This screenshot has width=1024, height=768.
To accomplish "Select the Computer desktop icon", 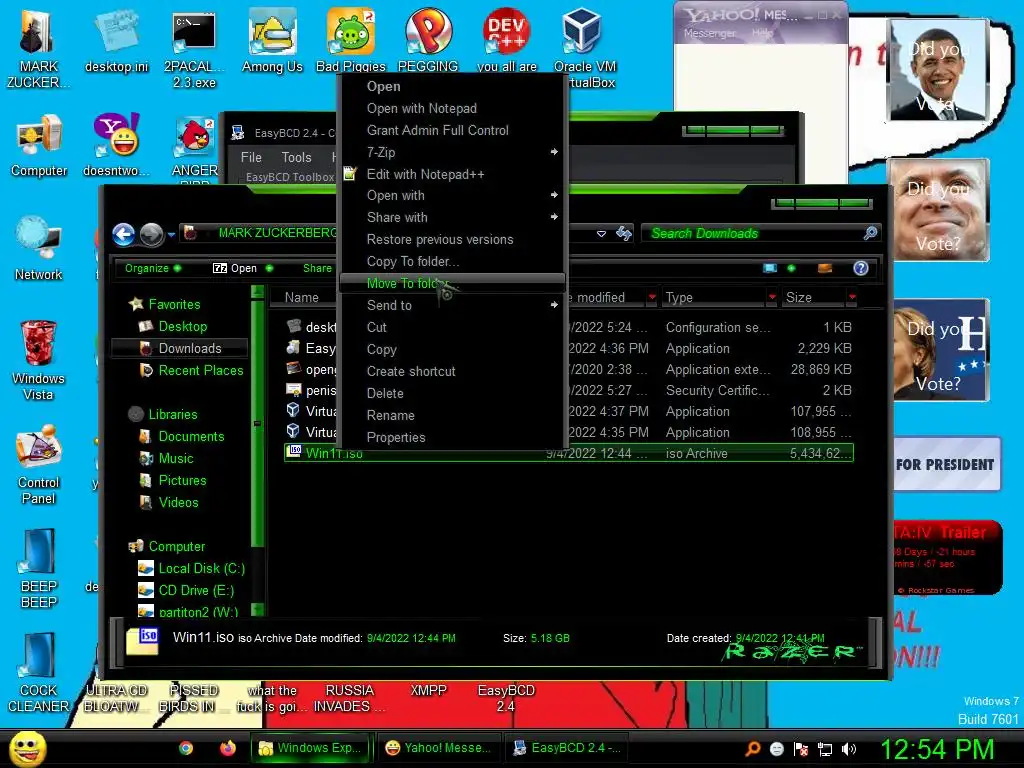I will pyautogui.click(x=39, y=146).
